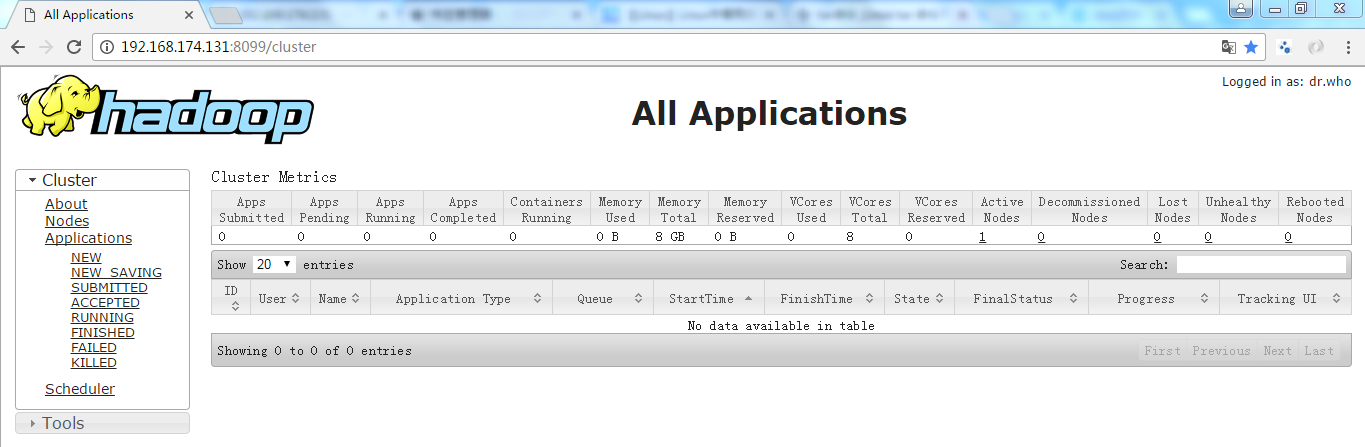The image size is (1365, 447).
Task: Click the 'No data available in table' message
Action: [781, 326]
